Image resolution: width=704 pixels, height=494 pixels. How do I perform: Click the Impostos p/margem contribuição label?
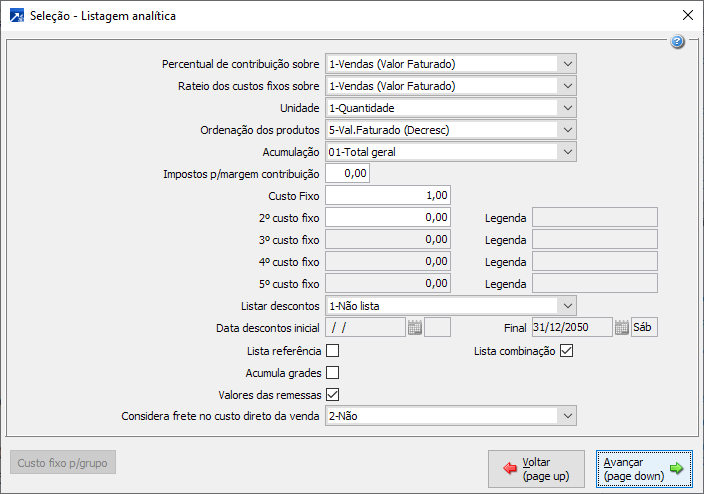(x=241, y=174)
